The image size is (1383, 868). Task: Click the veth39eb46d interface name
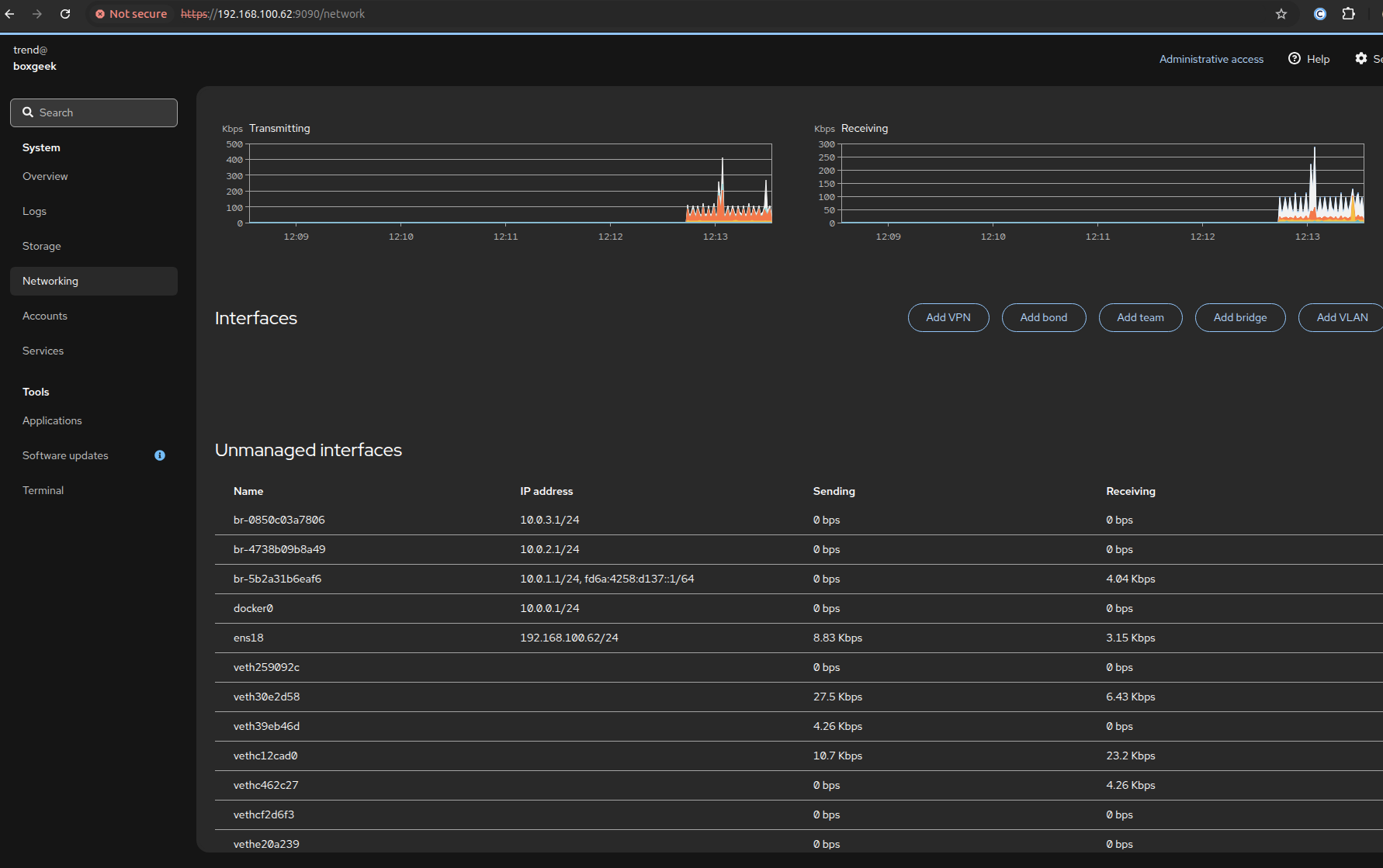click(266, 726)
